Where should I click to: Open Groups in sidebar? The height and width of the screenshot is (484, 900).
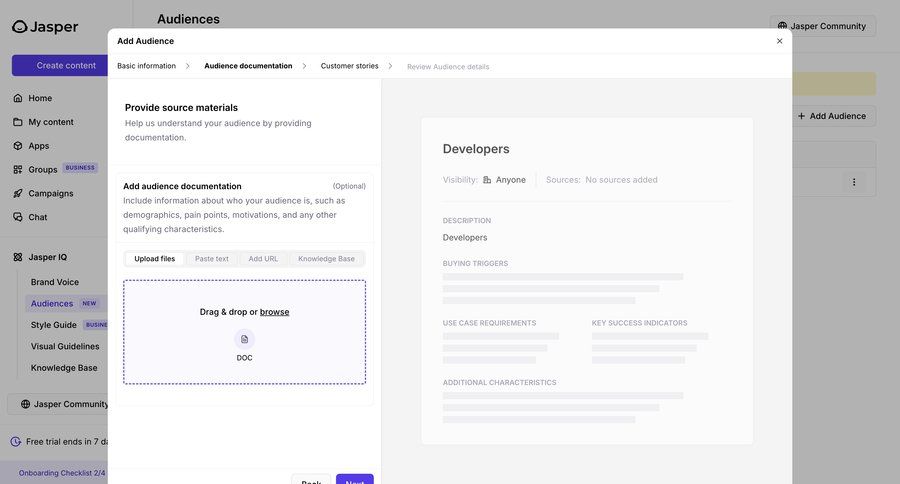[43, 169]
